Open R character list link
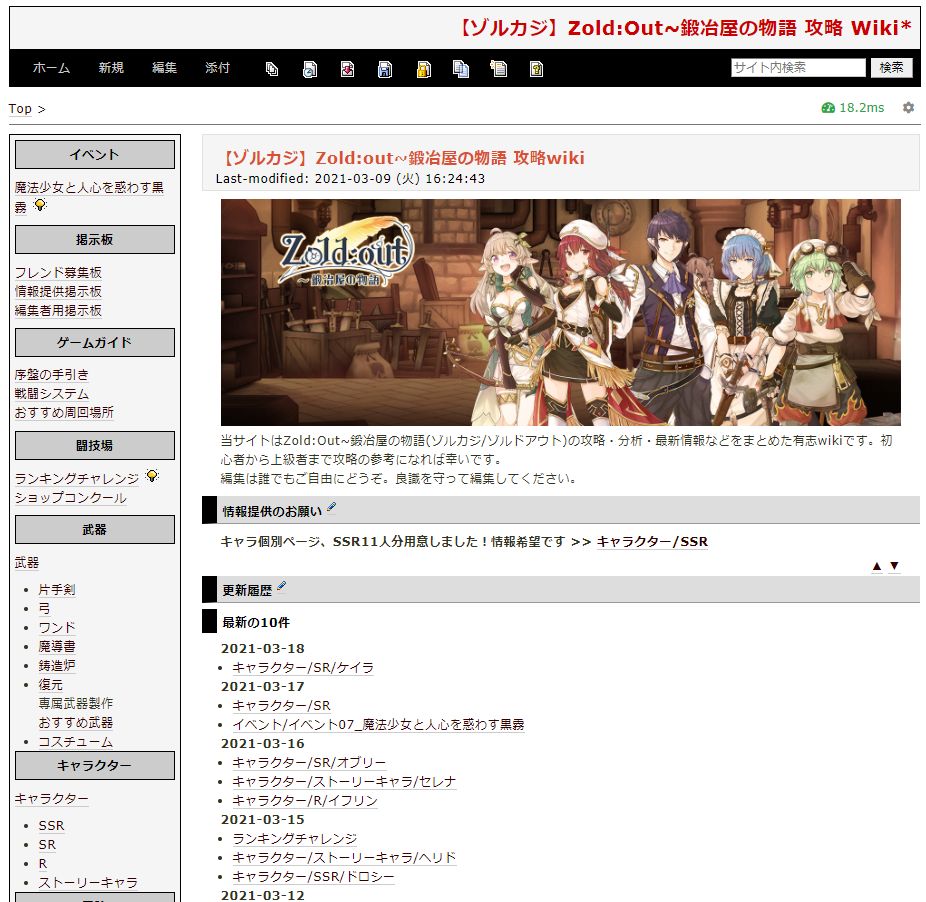Screen dimensions: 926x902 [43, 864]
